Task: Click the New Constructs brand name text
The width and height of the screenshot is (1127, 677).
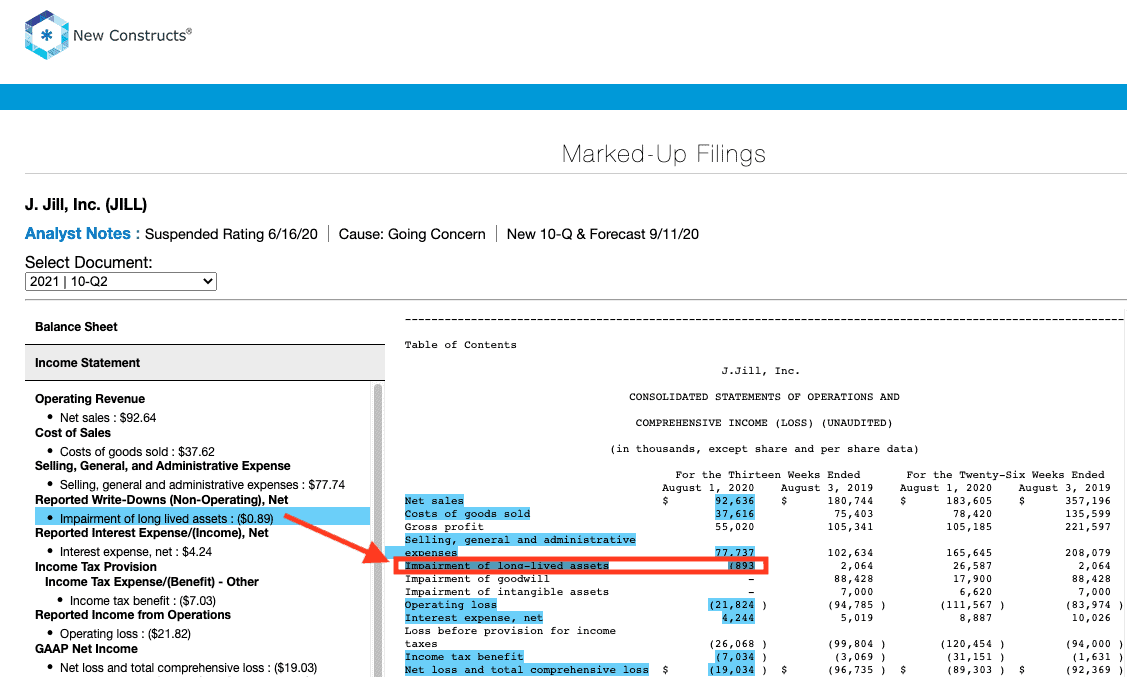Action: 132,35
